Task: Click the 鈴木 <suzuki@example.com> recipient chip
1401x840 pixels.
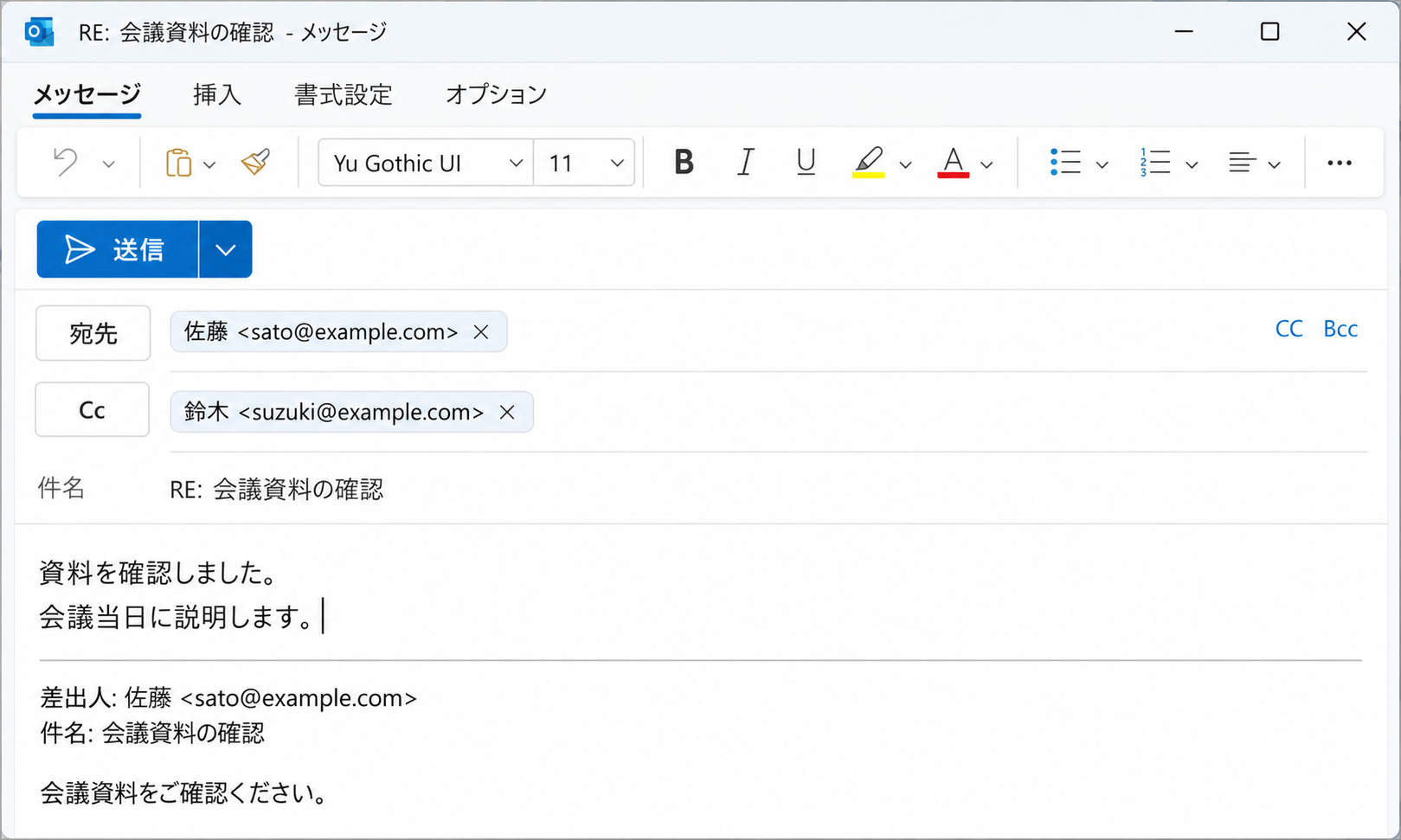Action: (351, 412)
